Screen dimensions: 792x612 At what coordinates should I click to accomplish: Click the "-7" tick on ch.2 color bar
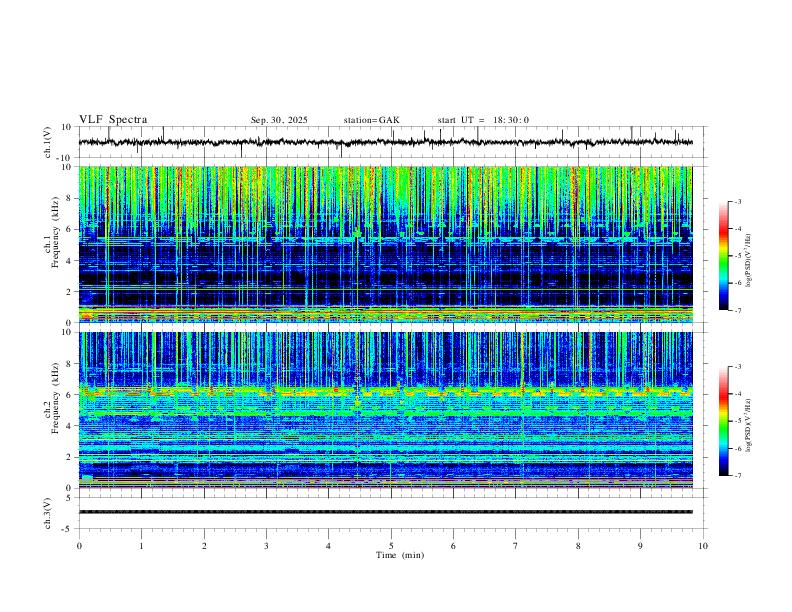pos(737,476)
